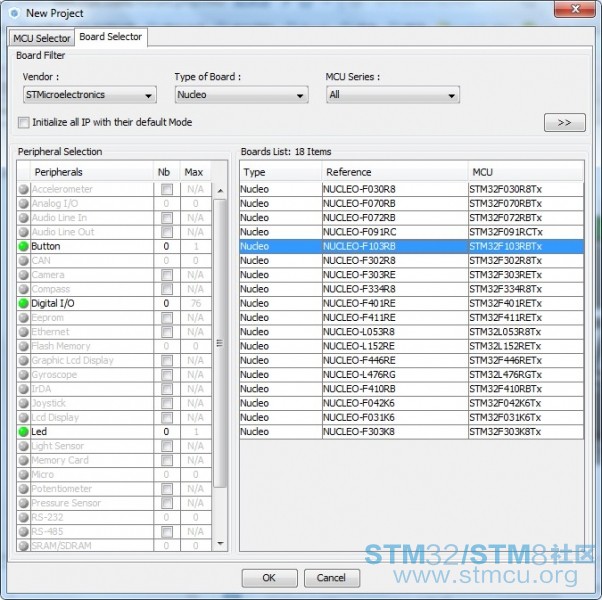
Task: Select the NUCLEO-F303RE board row
Action: coord(412,275)
